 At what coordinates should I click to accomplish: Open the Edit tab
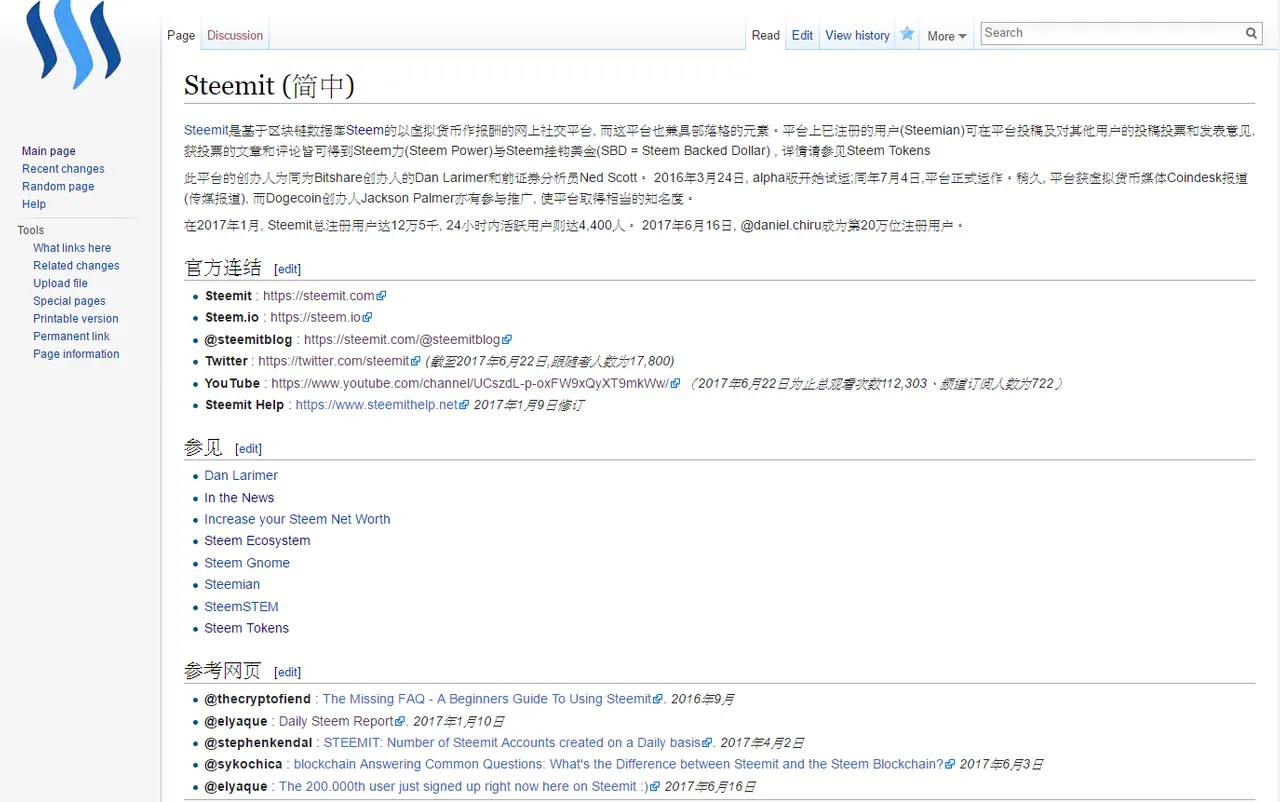coord(802,35)
